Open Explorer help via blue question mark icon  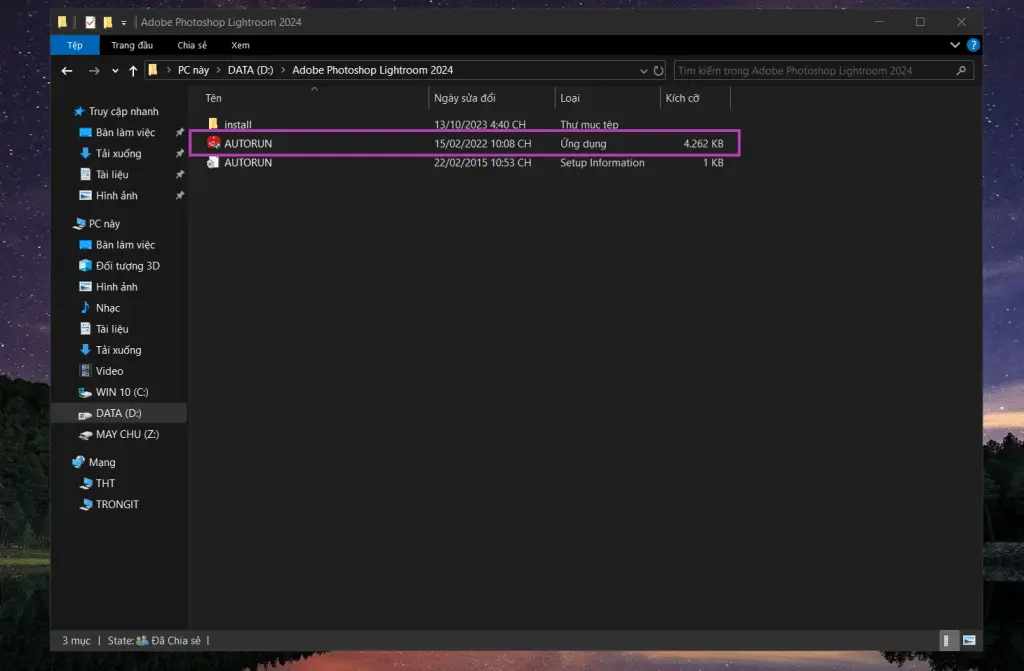[972, 44]
